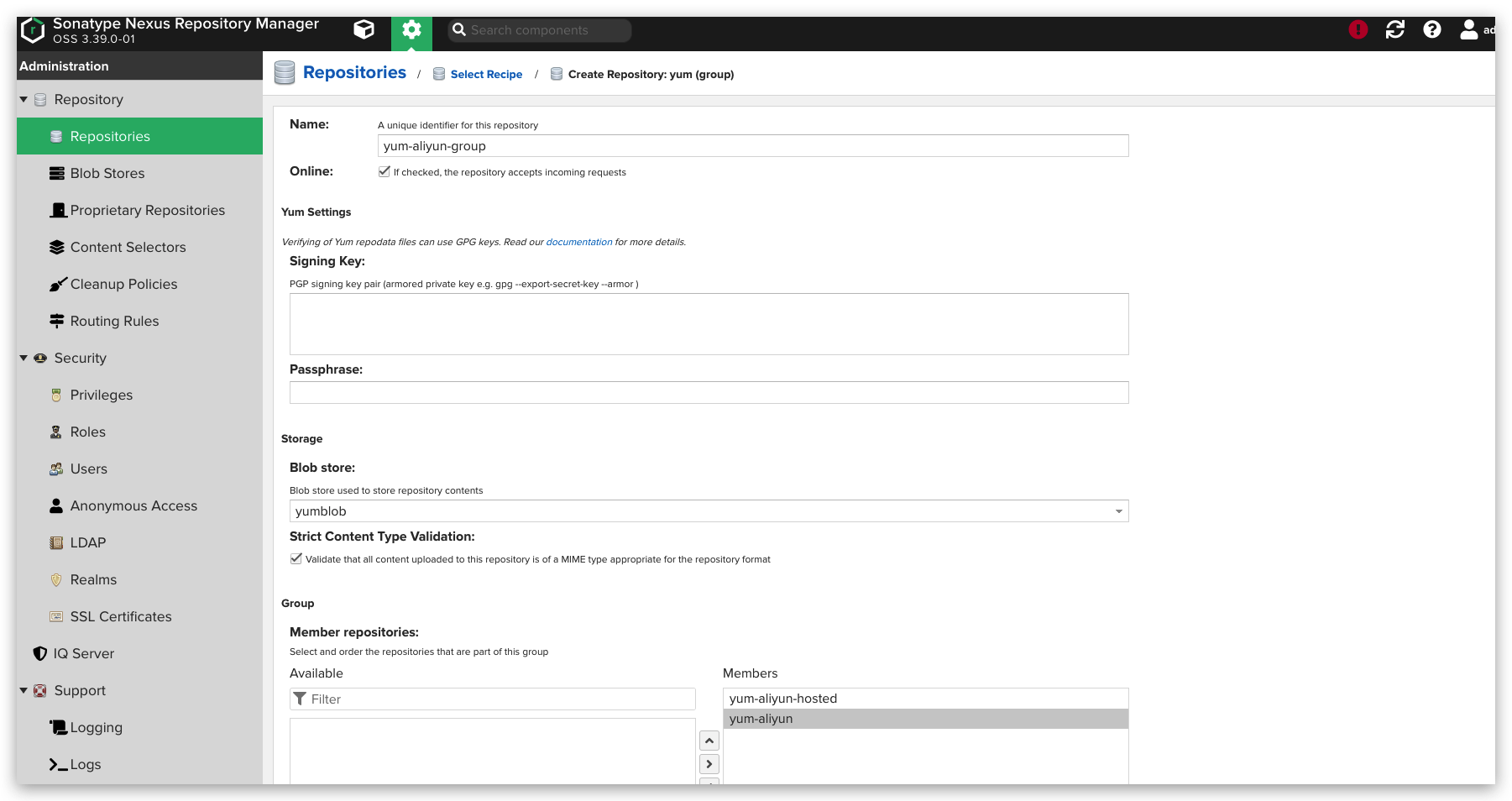Open Blob Stores in sidebar
This screenshot has height=801, width=1512.
pyautogui.click(x=107, y=173)
